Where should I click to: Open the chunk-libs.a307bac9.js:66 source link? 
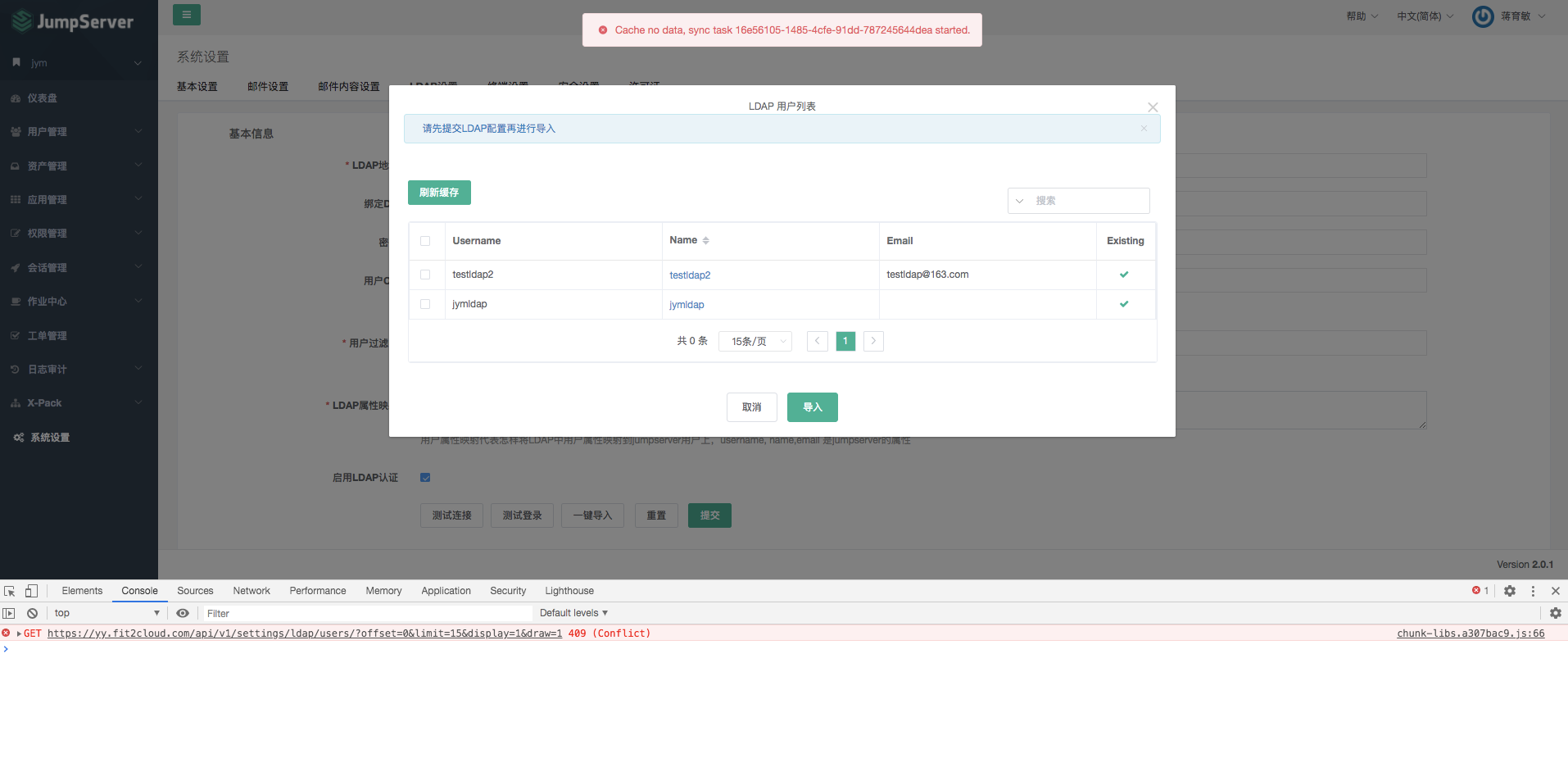coord(1471,633)
